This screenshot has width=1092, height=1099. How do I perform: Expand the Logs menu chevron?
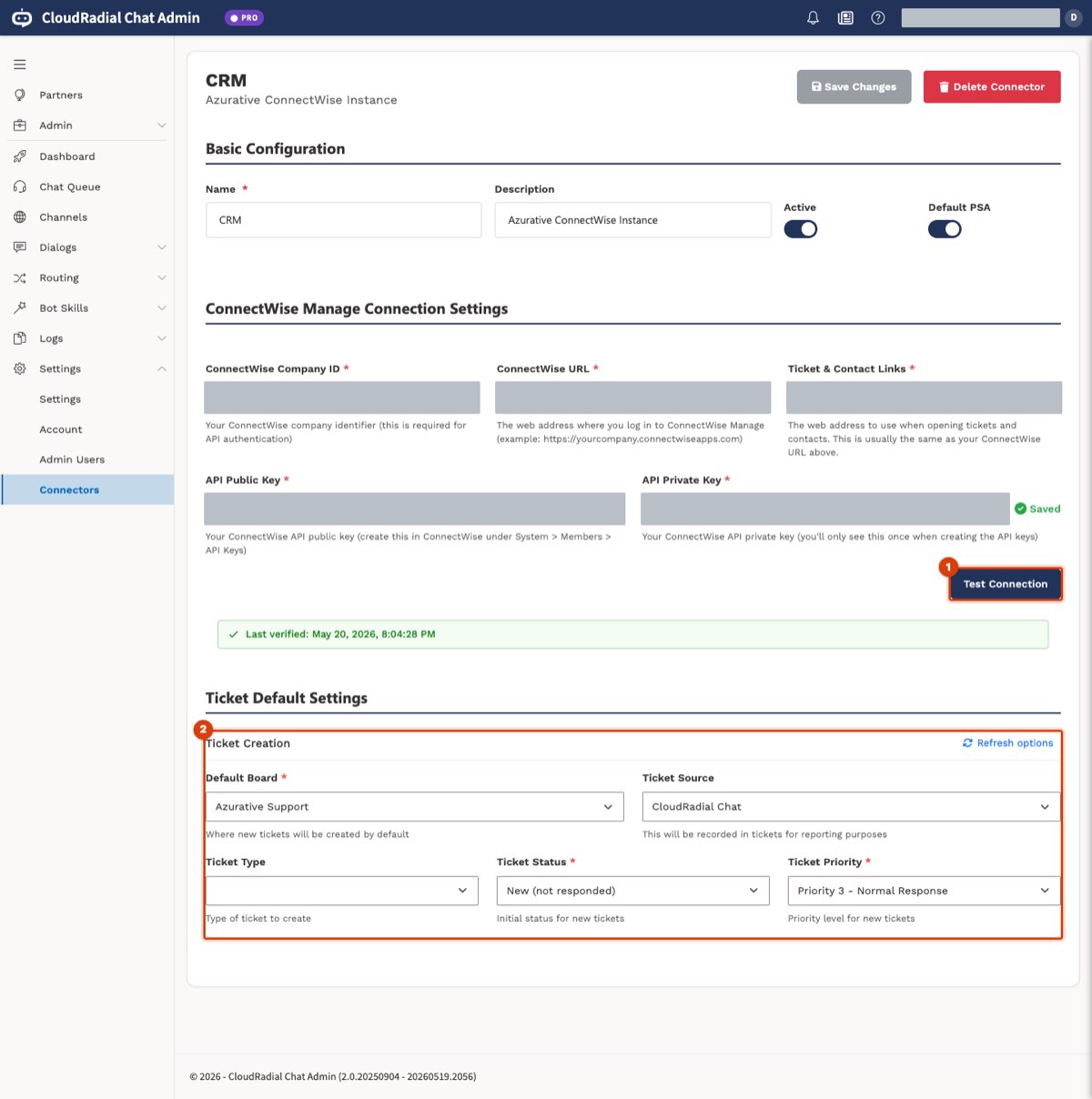pos(162,338)
